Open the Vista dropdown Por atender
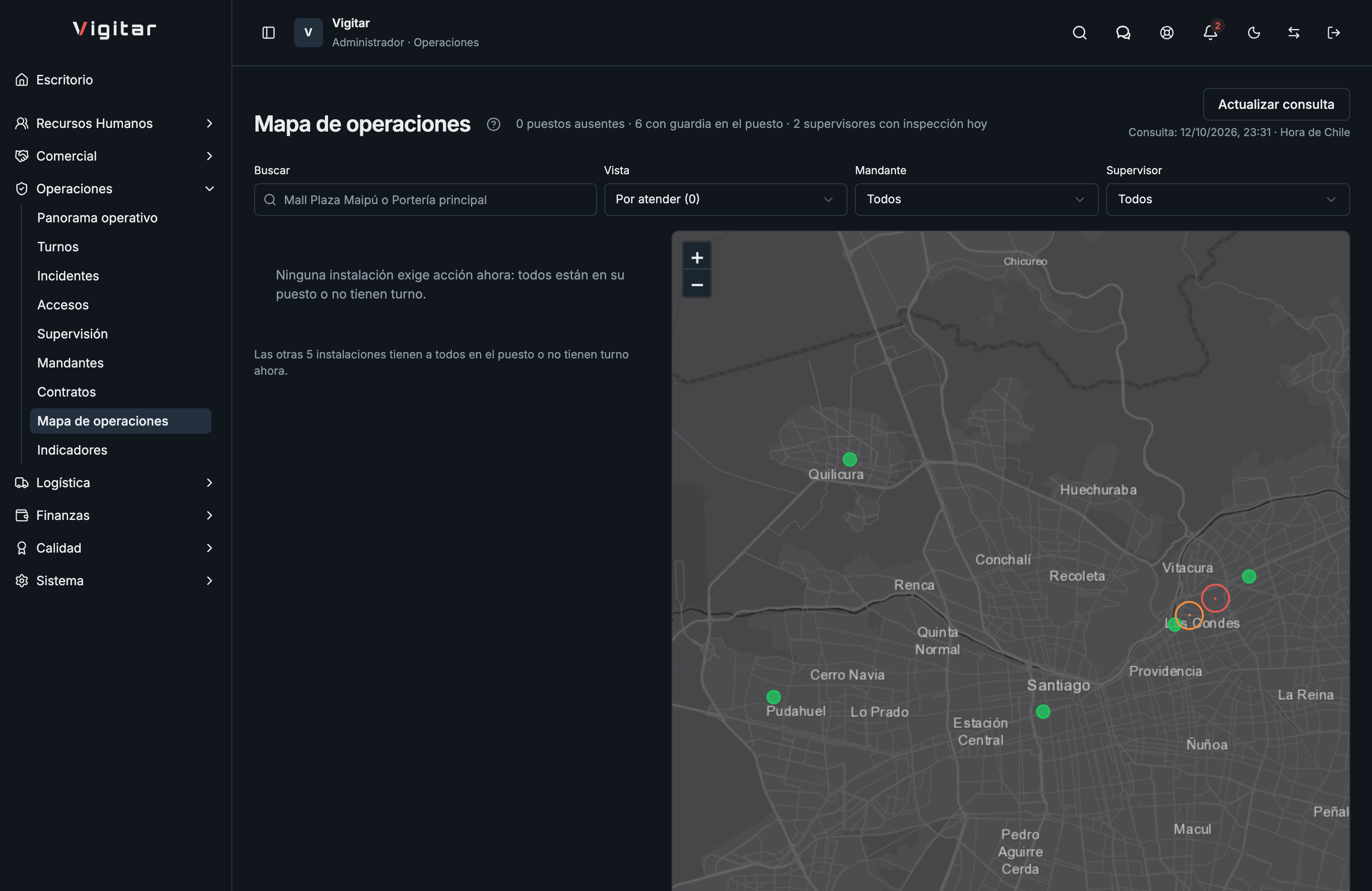This screenshot has width=1372, height=891. click(x=725, y=200)
